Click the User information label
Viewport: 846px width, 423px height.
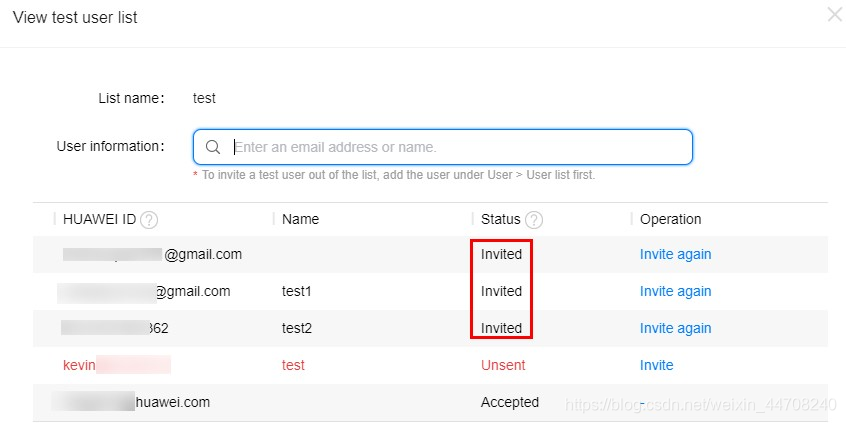point(110,147)
